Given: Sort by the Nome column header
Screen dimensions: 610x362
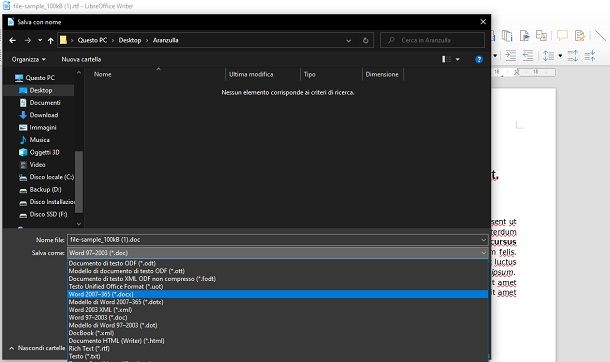Looking at the screenshot, I should (102, 74).
